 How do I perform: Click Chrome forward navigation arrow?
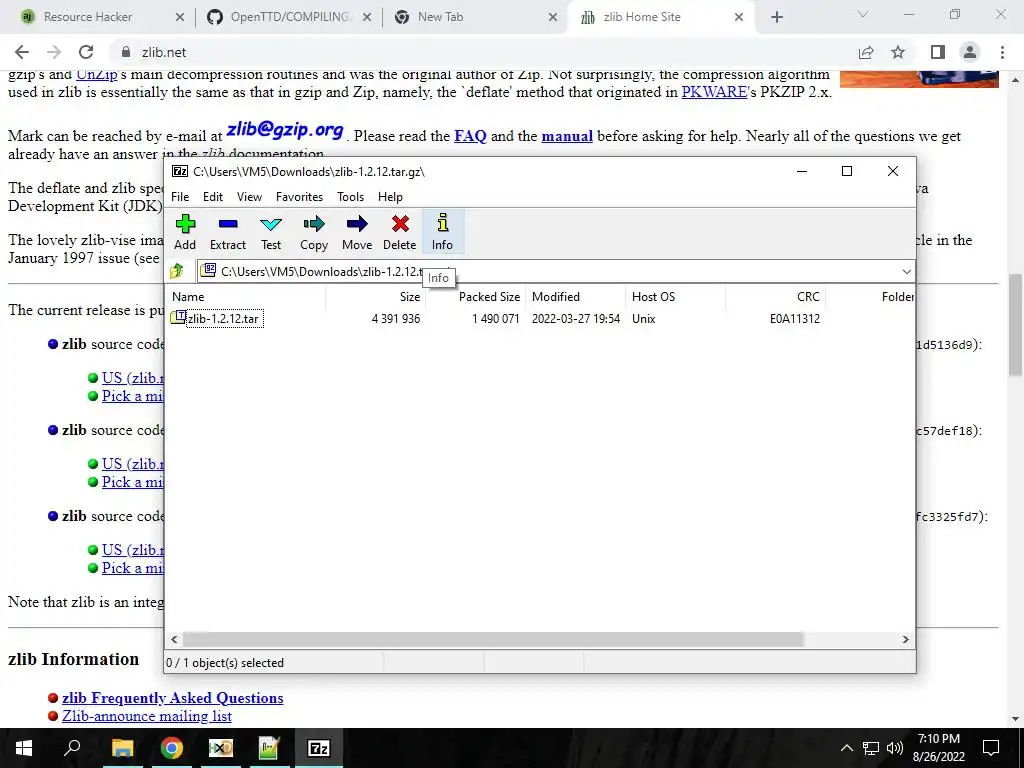coord(54,52)
